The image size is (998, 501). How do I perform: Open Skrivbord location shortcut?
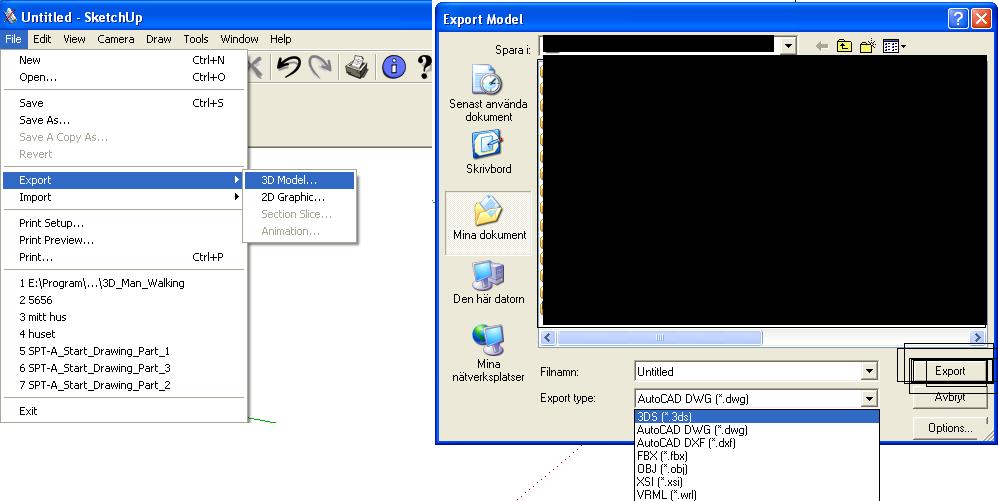coord(488,152)
